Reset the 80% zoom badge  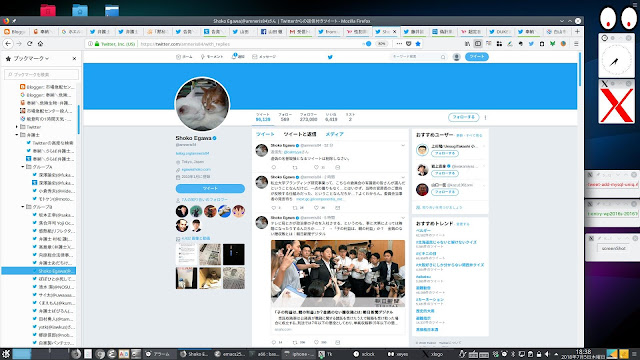[381, 44]
